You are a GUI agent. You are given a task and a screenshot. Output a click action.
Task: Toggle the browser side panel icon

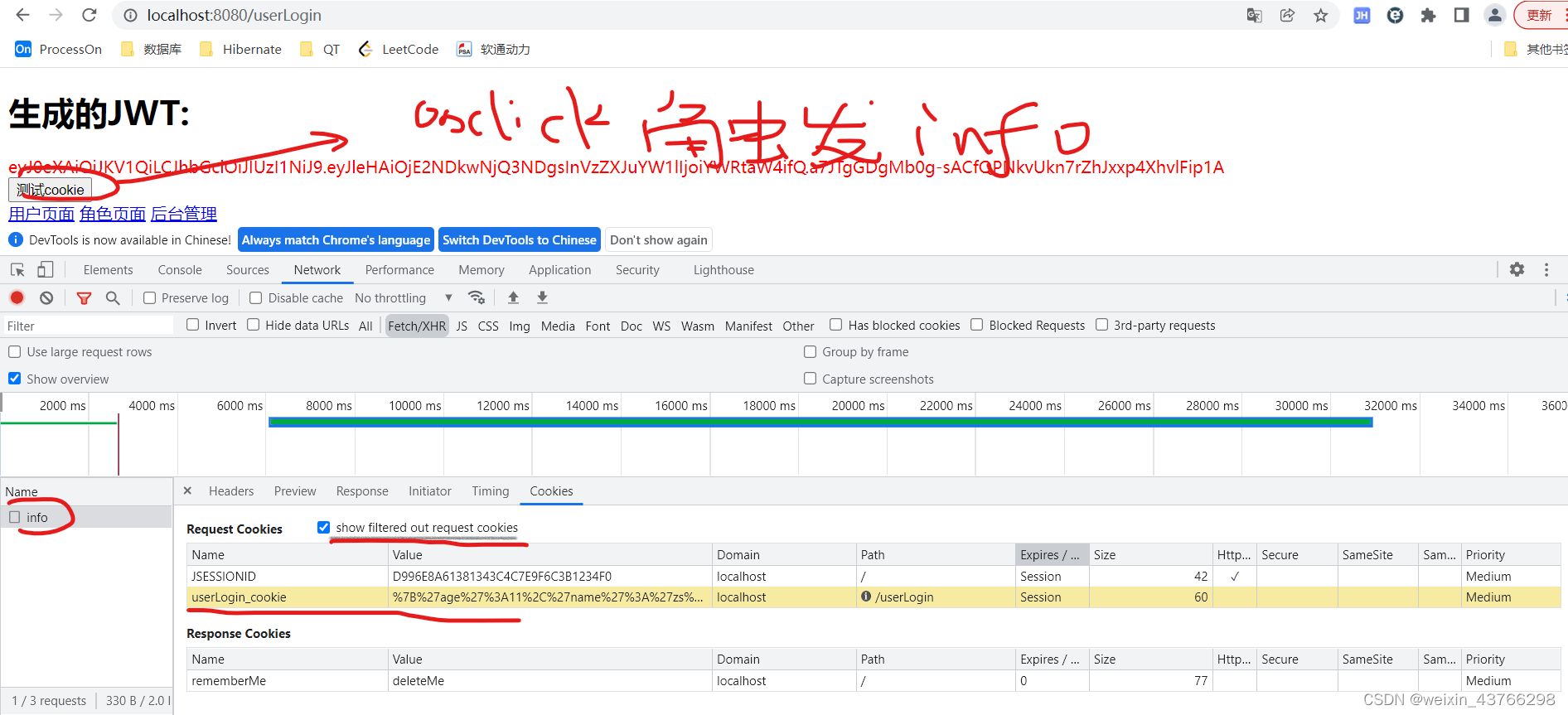pyautogui.click(x=1461, y=15)
